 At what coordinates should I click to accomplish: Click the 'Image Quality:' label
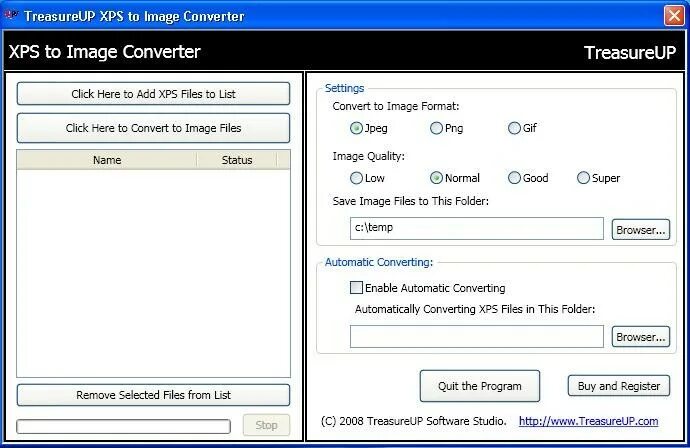(368, 157)
